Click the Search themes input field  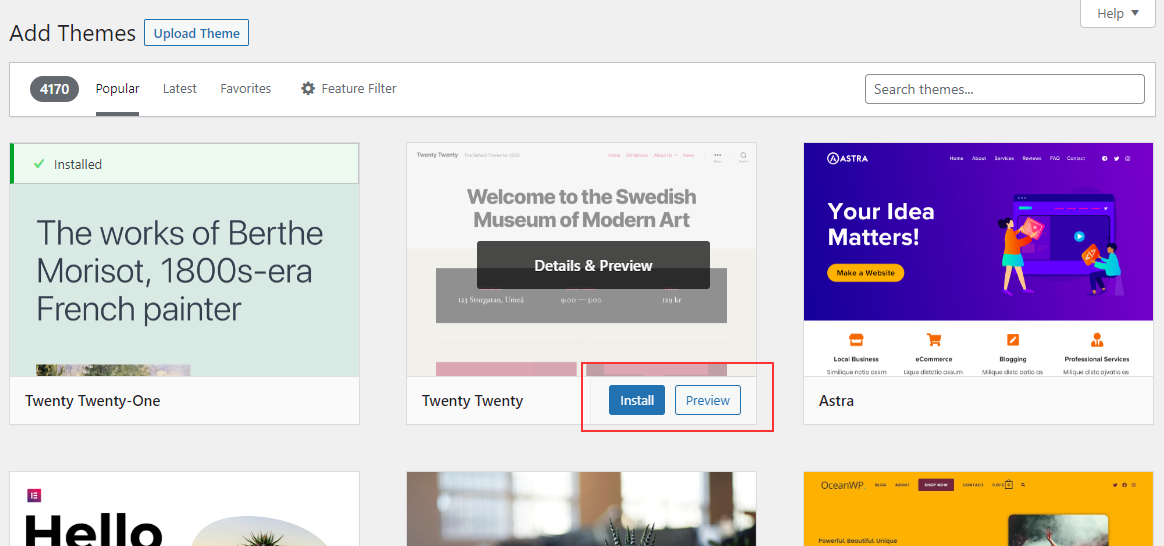click(x=1004, y=89)
